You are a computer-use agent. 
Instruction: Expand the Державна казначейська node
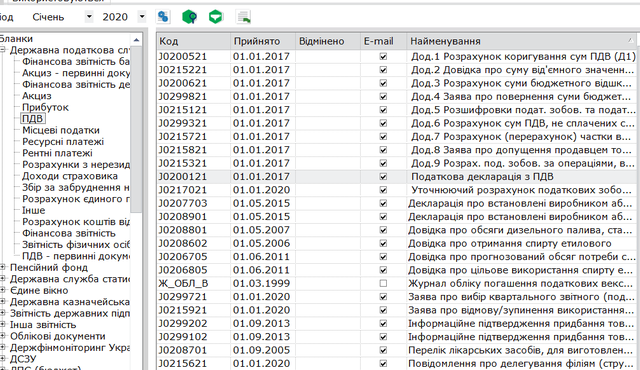2,302
